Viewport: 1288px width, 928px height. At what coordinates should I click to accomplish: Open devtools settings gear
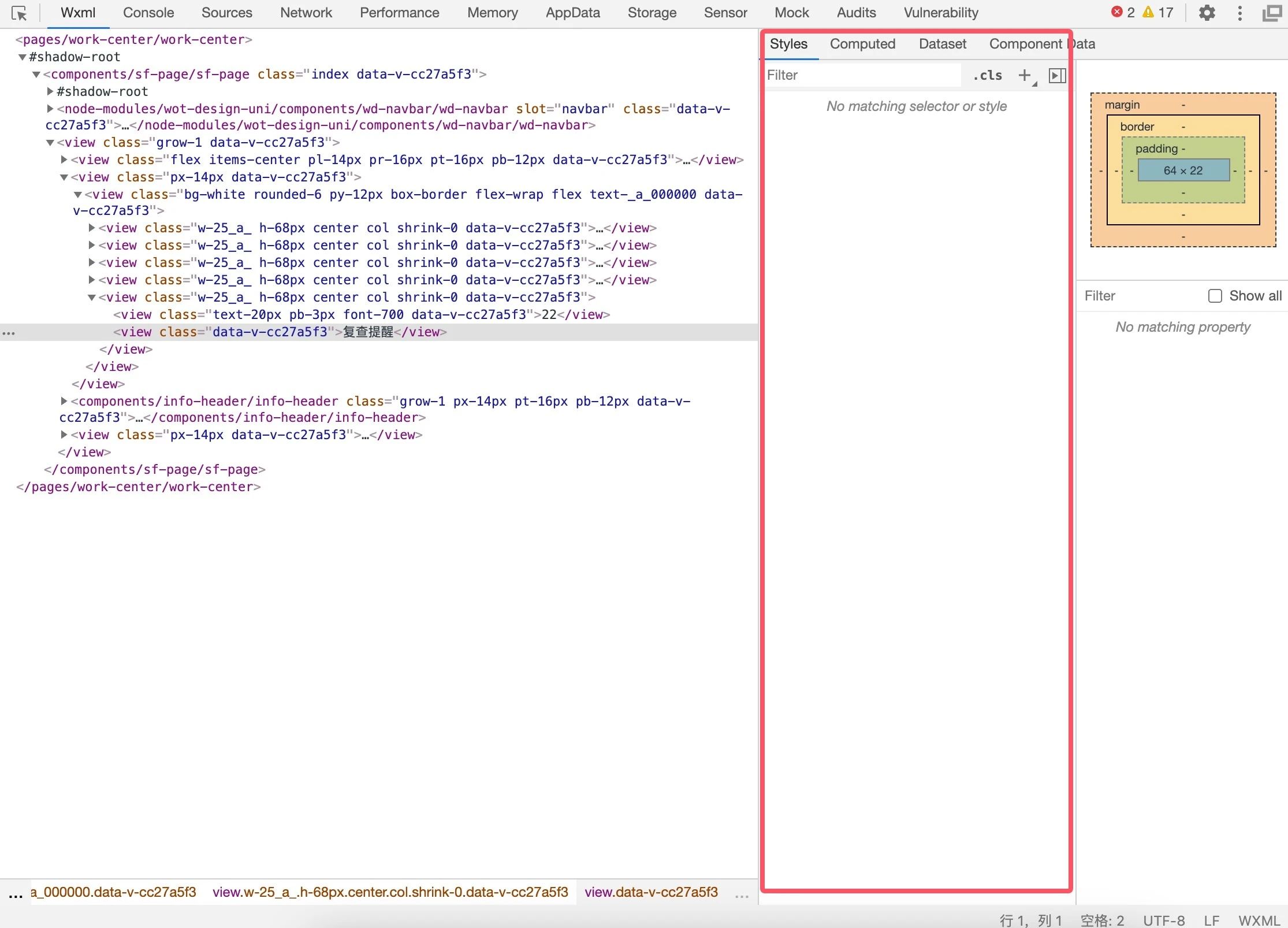1207,13
